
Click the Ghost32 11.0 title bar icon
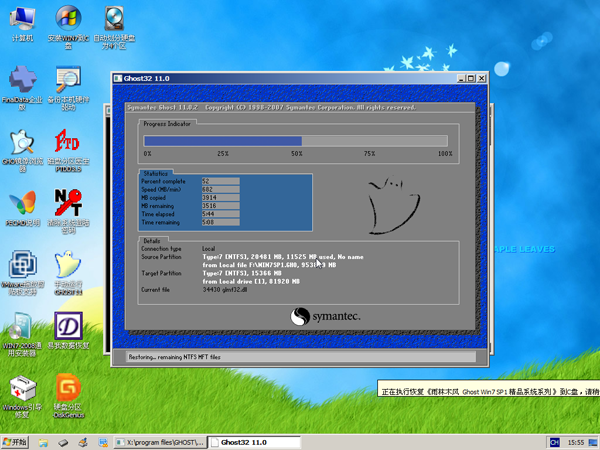tap(118, 78)
